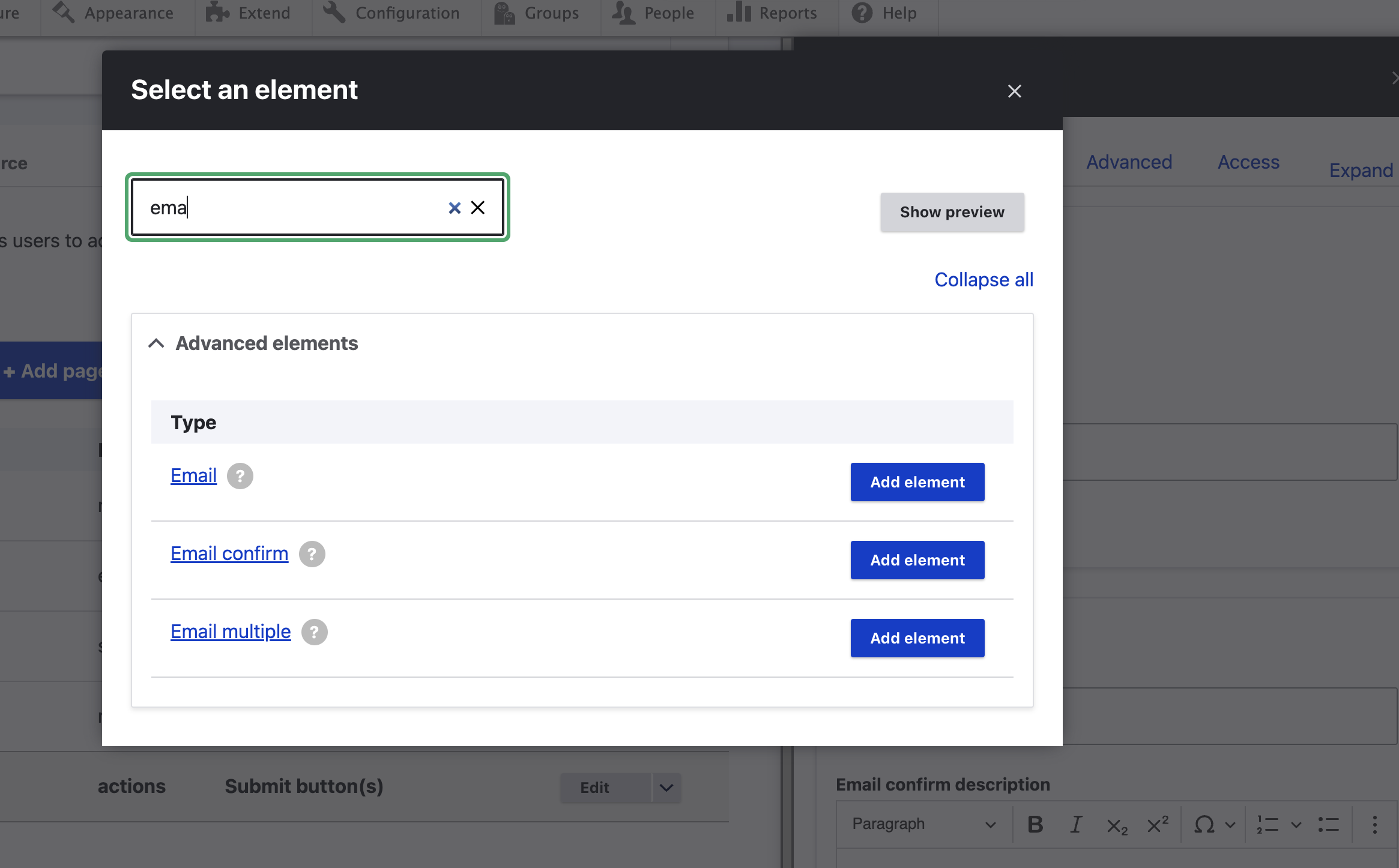Apply superscript formatting
The image size is (1399, 868).
pos(1158,824)
